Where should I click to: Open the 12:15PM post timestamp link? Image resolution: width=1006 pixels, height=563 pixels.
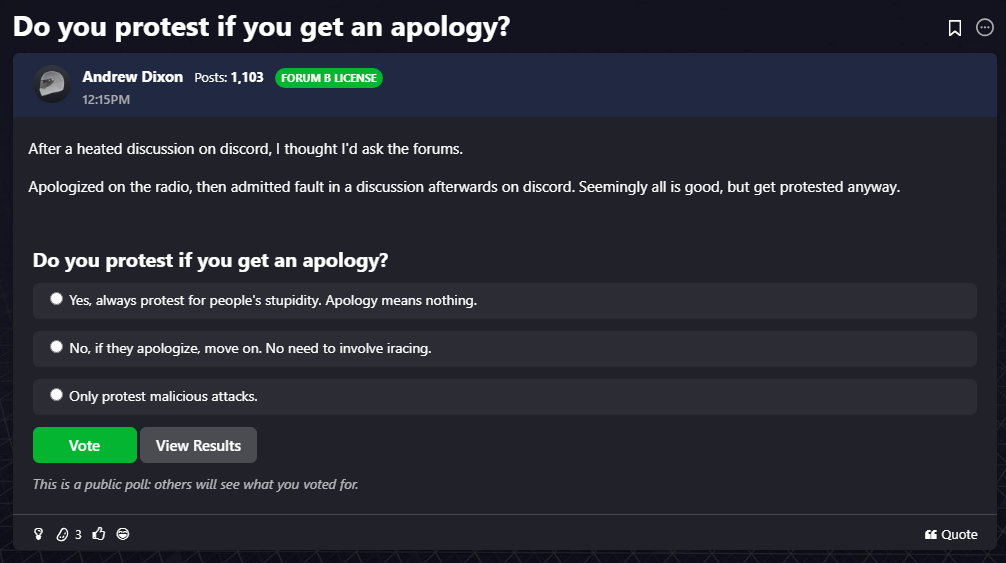click(x=106, y=99)
